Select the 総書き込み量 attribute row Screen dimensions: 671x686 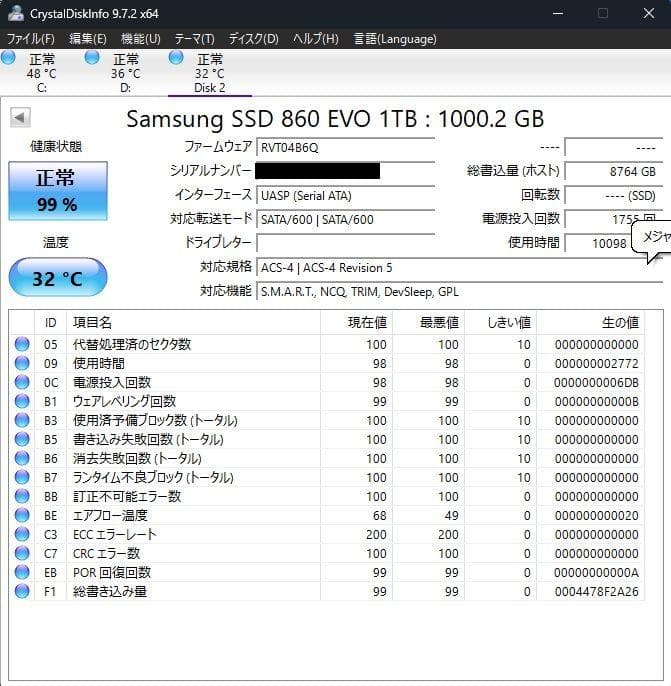(327, 592)
